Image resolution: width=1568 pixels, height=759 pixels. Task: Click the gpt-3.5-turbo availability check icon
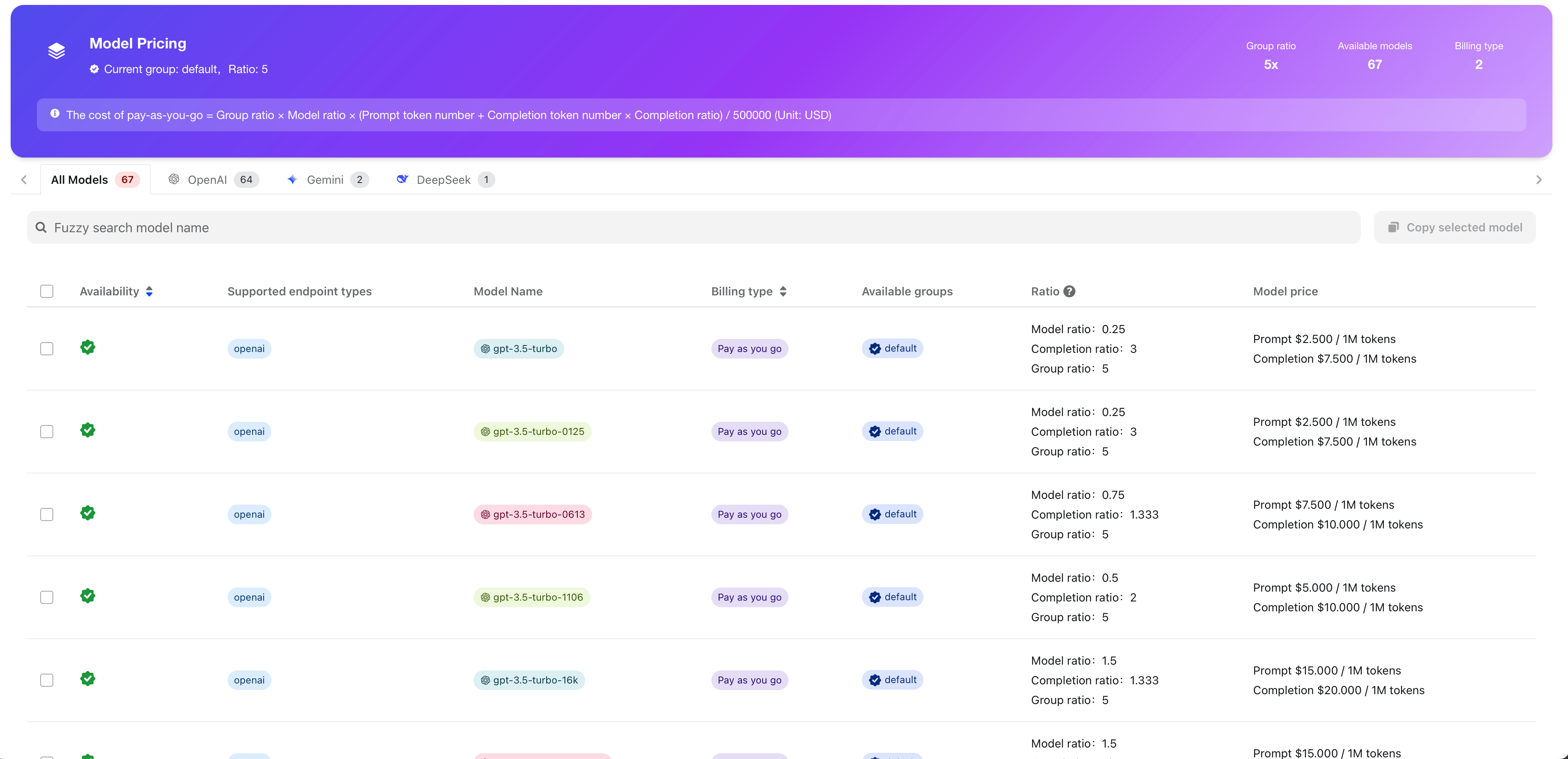tap(88, 347)
